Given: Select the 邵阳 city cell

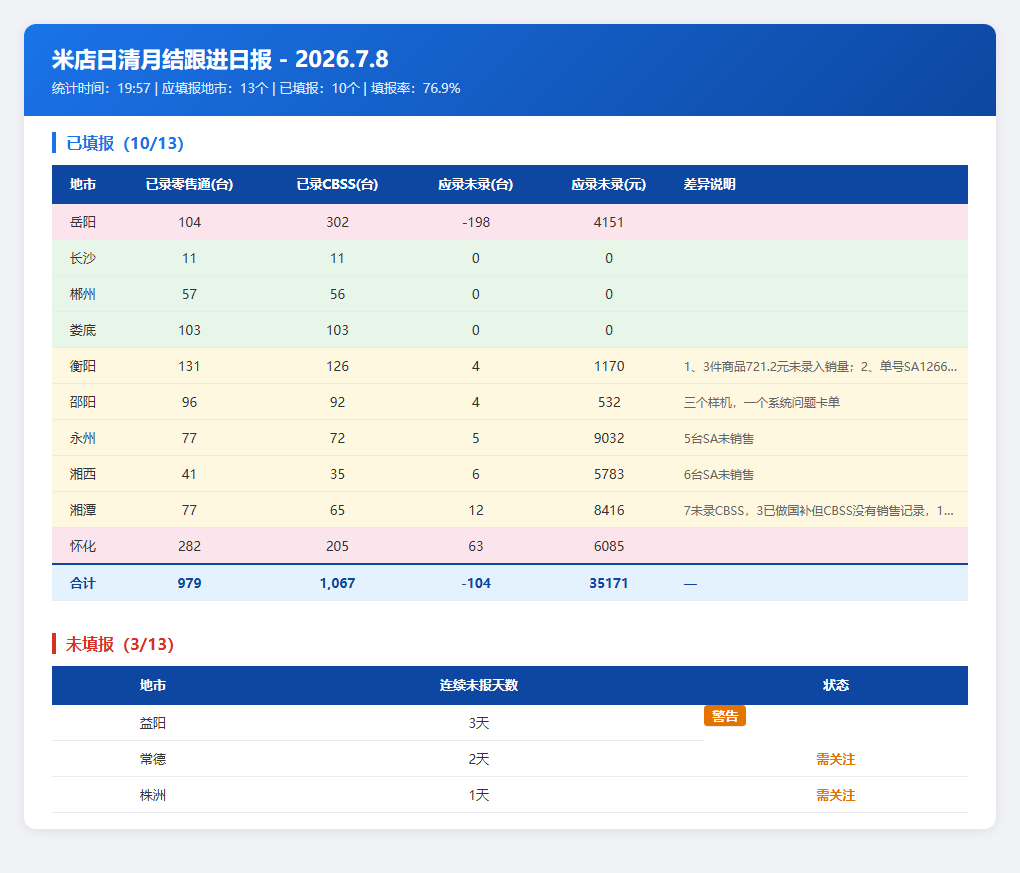Looking at the screenshot, I should (x=83, y=402).
